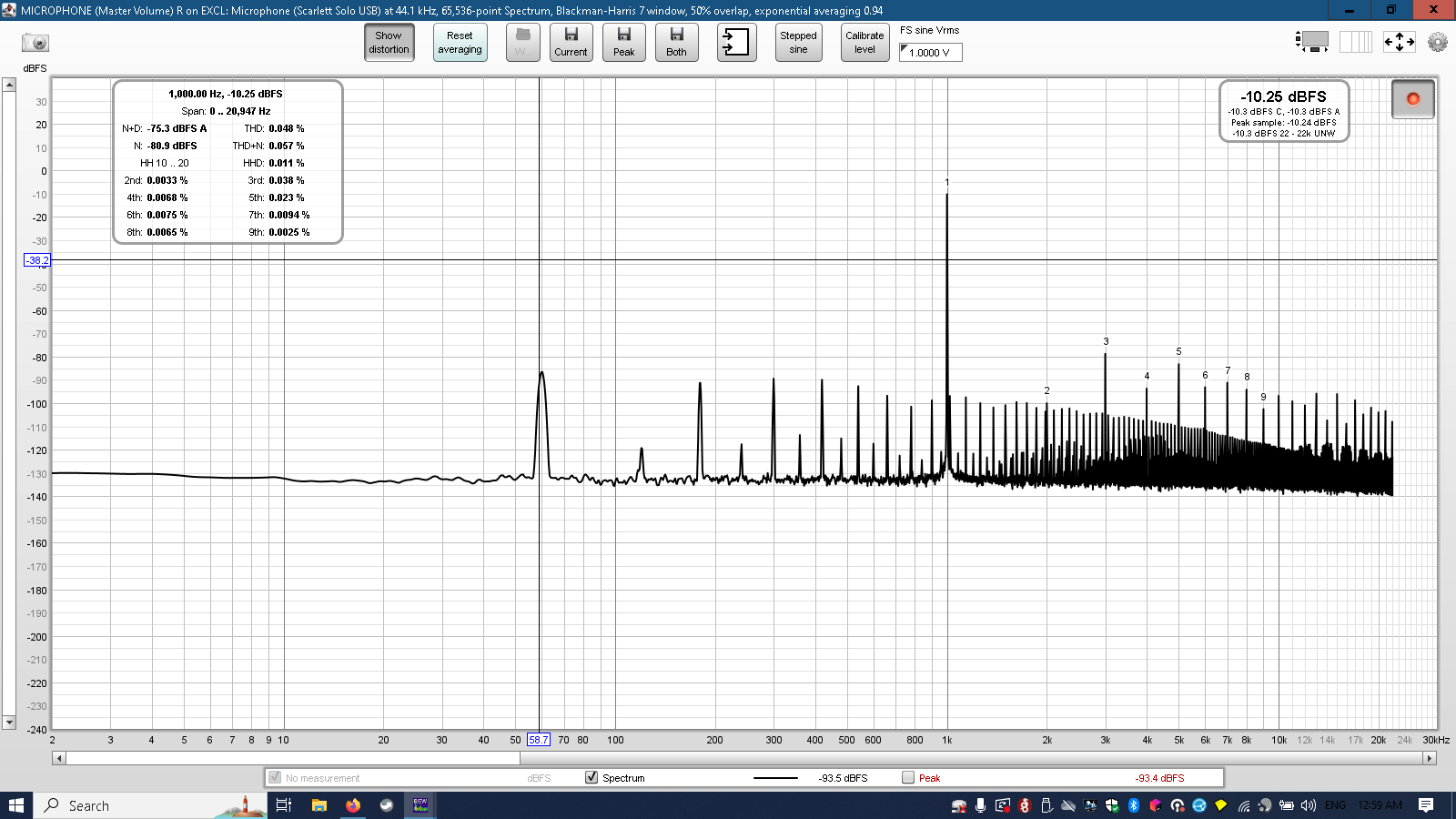Click the REW app taskbar icon
The height and width of the screenshot is (819, 1456).
click(x=420, y=805)
